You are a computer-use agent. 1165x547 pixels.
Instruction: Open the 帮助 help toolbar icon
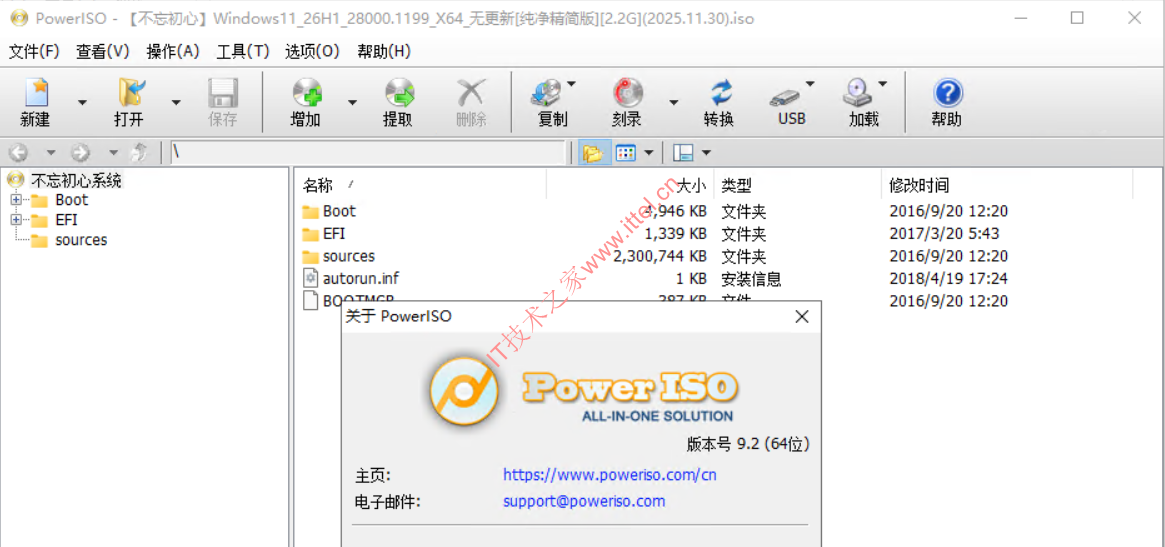click(x=947, y=102)
